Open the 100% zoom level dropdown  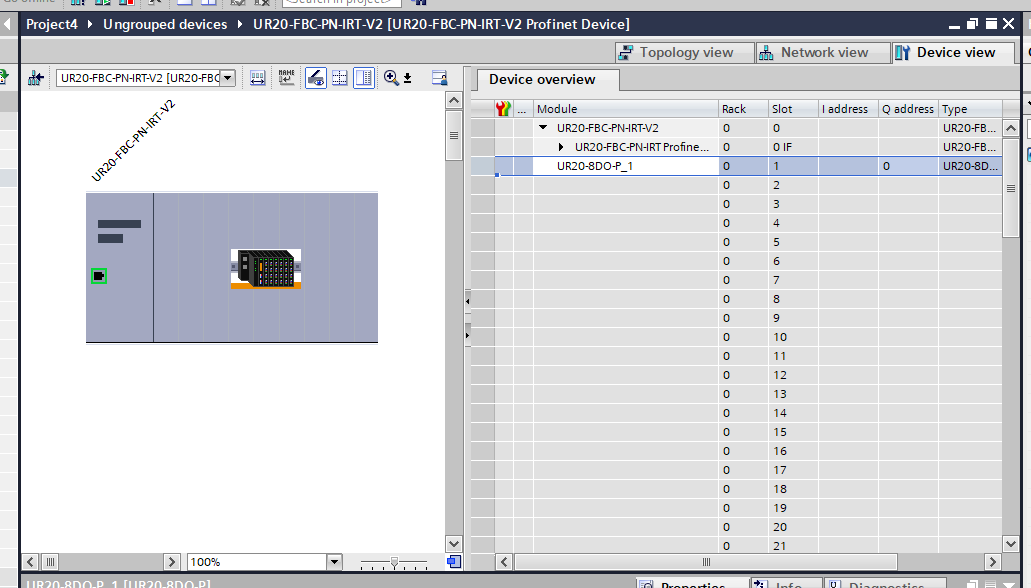click(x=334, y=562)
